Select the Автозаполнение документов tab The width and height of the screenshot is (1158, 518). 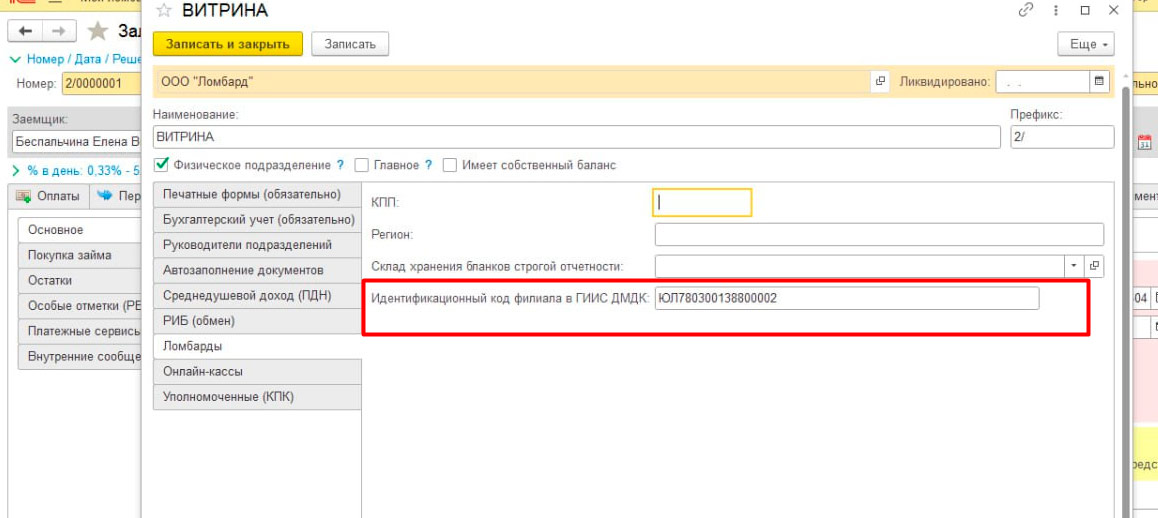(257, 270)
